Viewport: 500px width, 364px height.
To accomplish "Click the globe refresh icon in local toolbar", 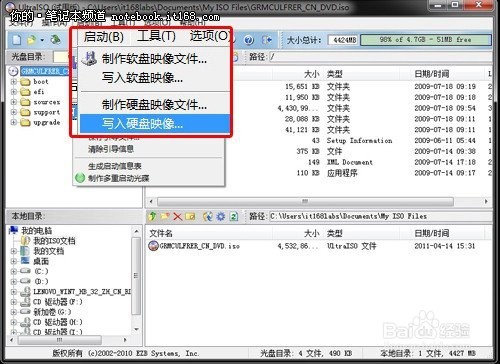I will pyautogui.click(x=208, y=217).
